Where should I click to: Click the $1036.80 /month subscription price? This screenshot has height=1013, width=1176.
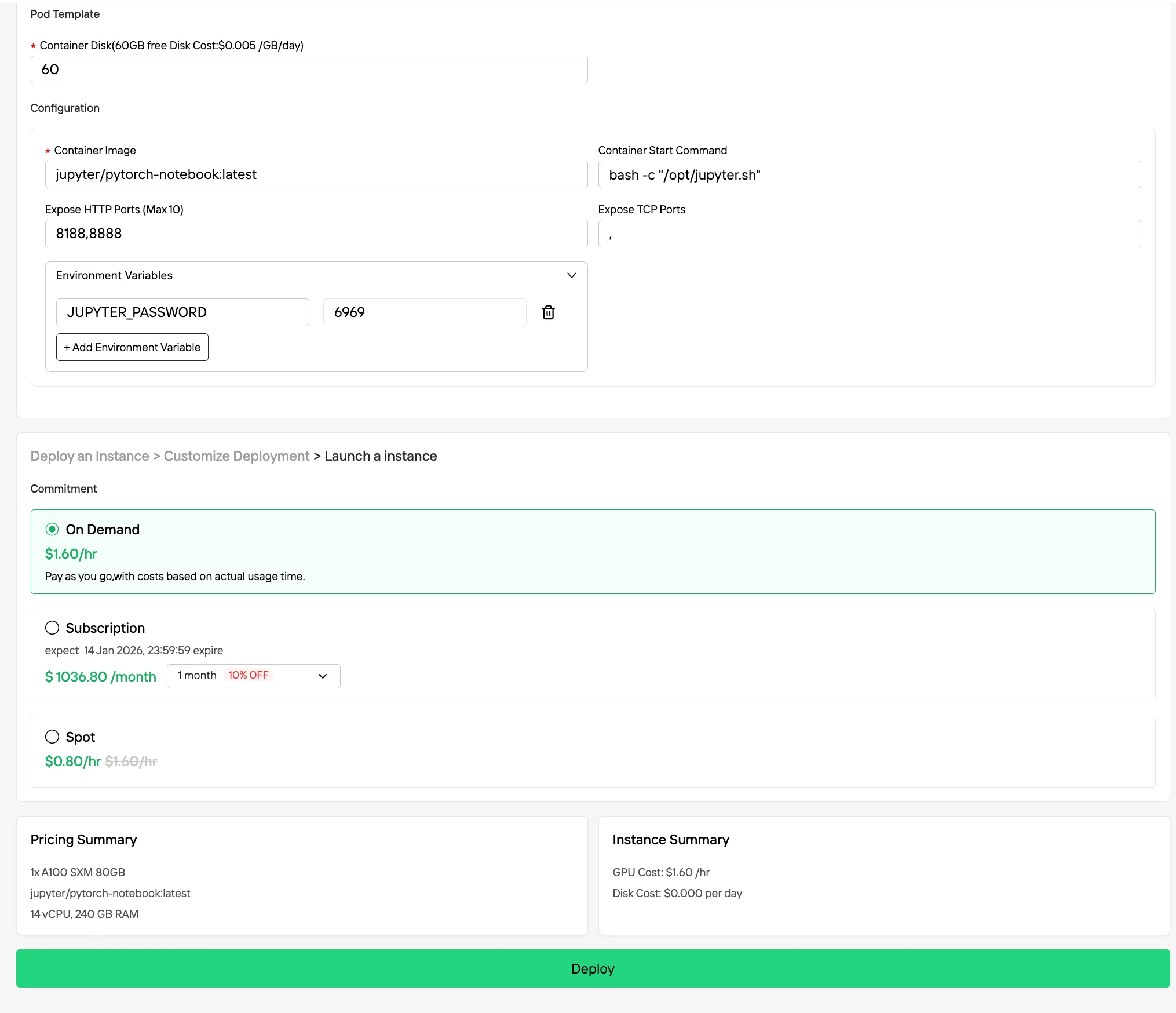point(100,677)
